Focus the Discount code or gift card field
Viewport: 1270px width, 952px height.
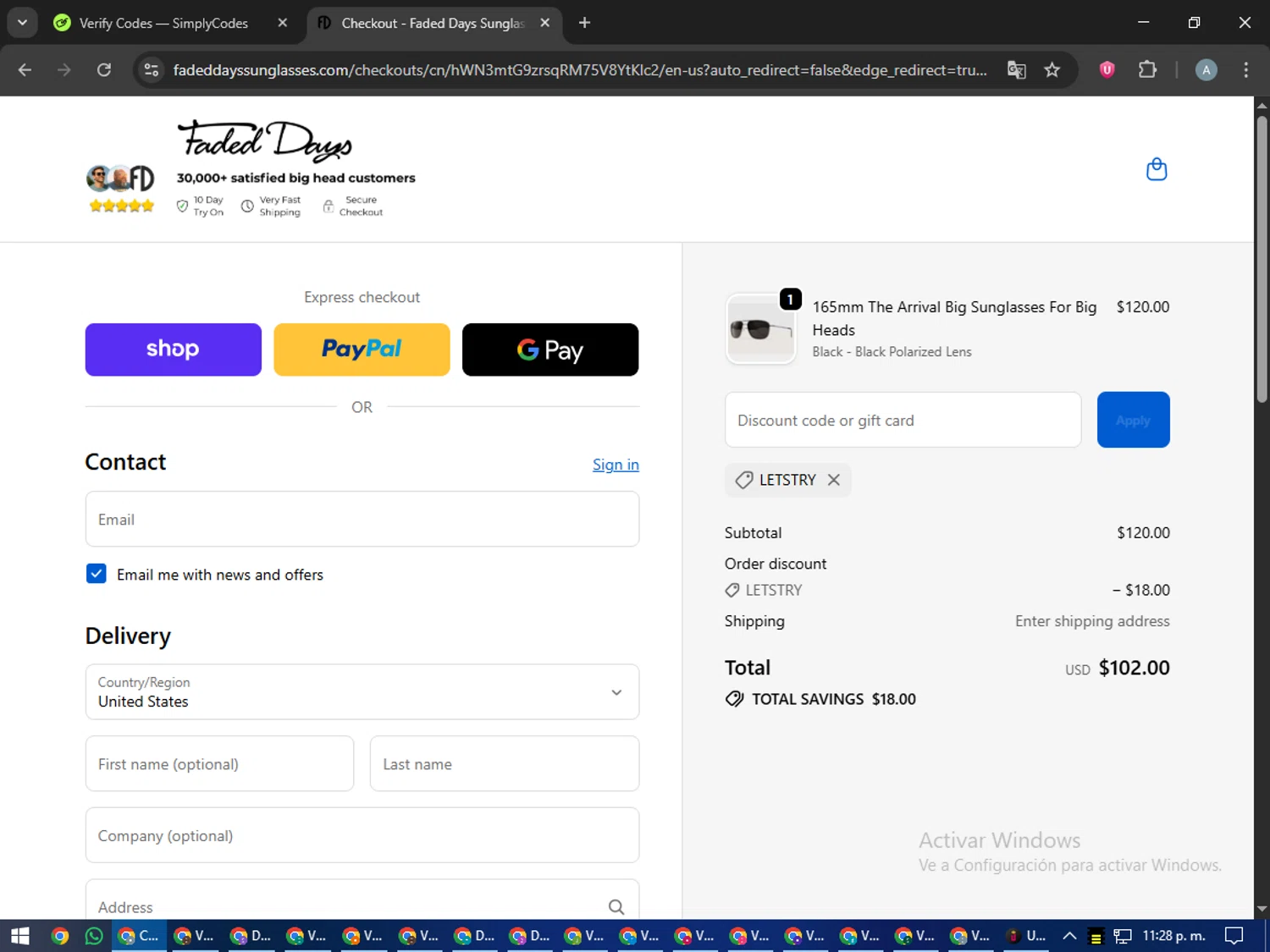pos(903,420)
